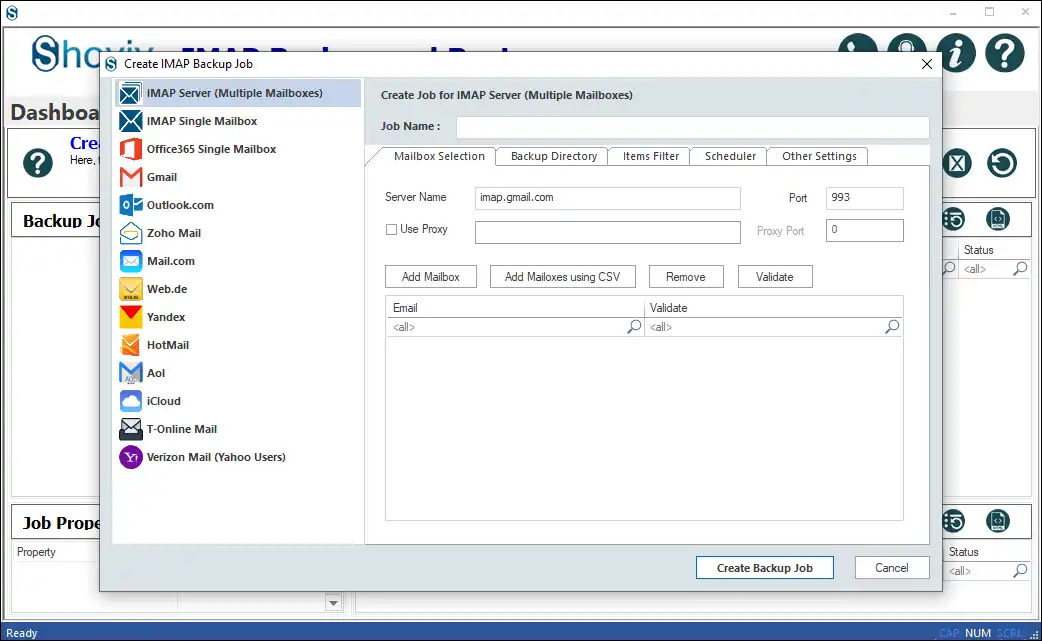The height and width of the screenshot is (641, 1042).
Task: Click history icon in Backup Jobs panel
Action: pos(954,219)
